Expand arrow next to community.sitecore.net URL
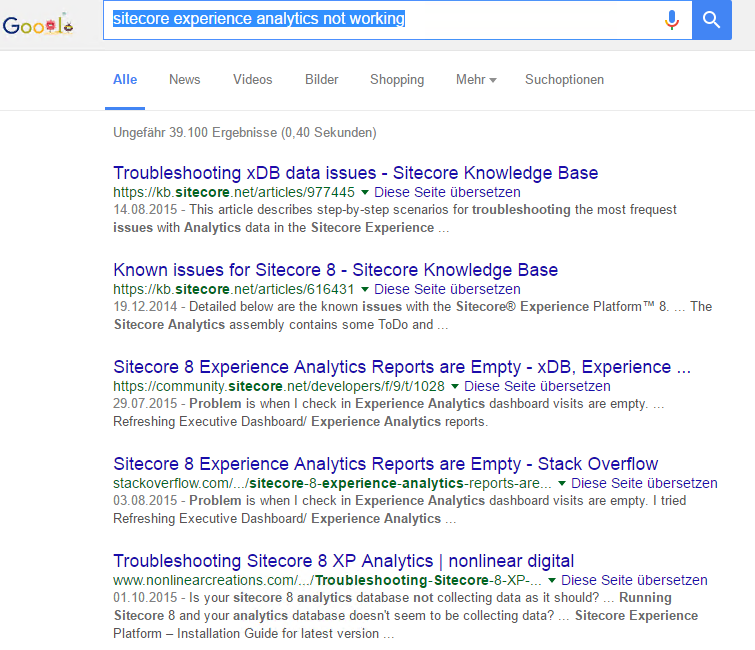Image resolution: width=755 pixels, height=650 pixels. click(x=456, y=386)
